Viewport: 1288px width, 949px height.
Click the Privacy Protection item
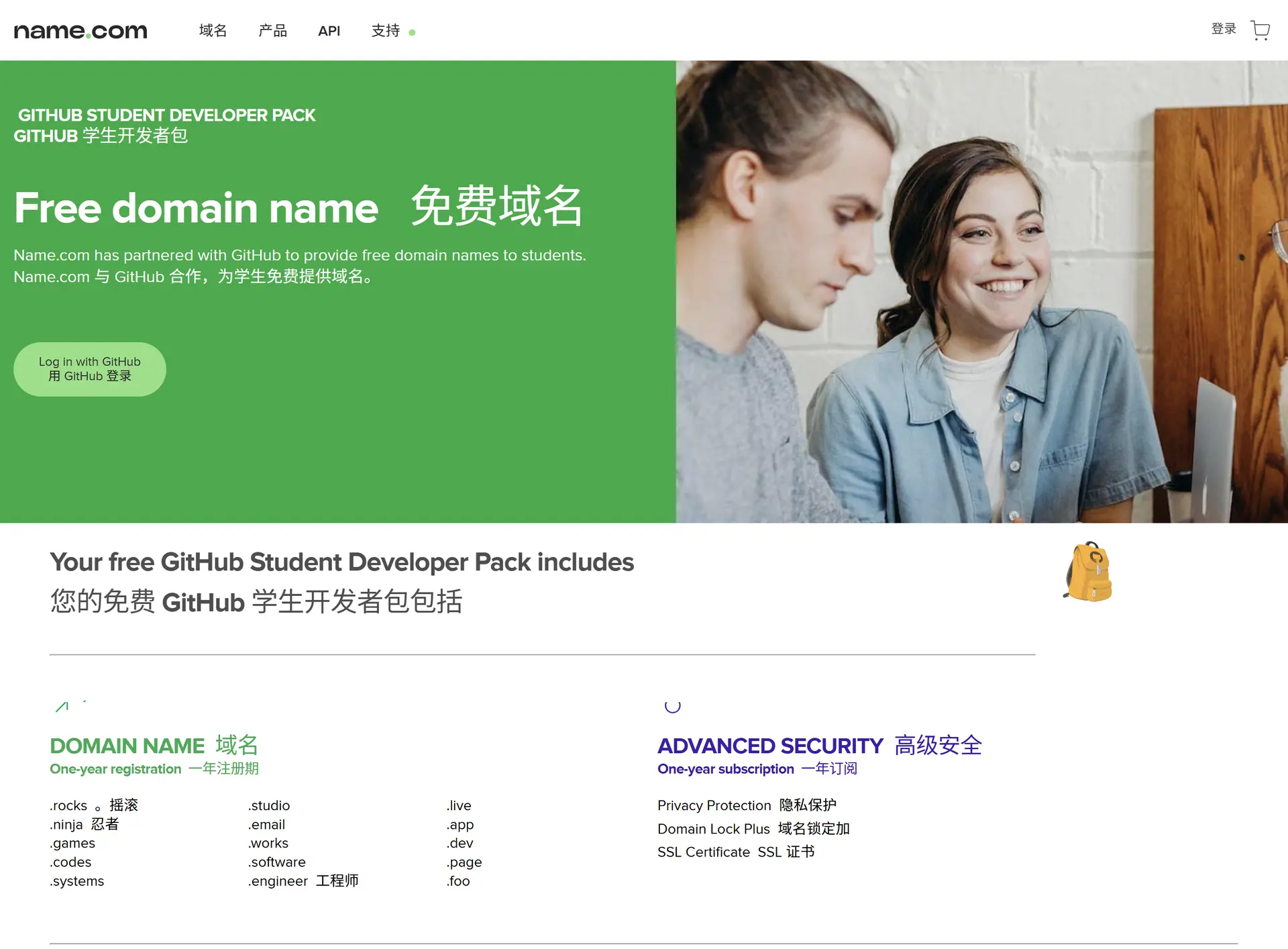(714, 805)
